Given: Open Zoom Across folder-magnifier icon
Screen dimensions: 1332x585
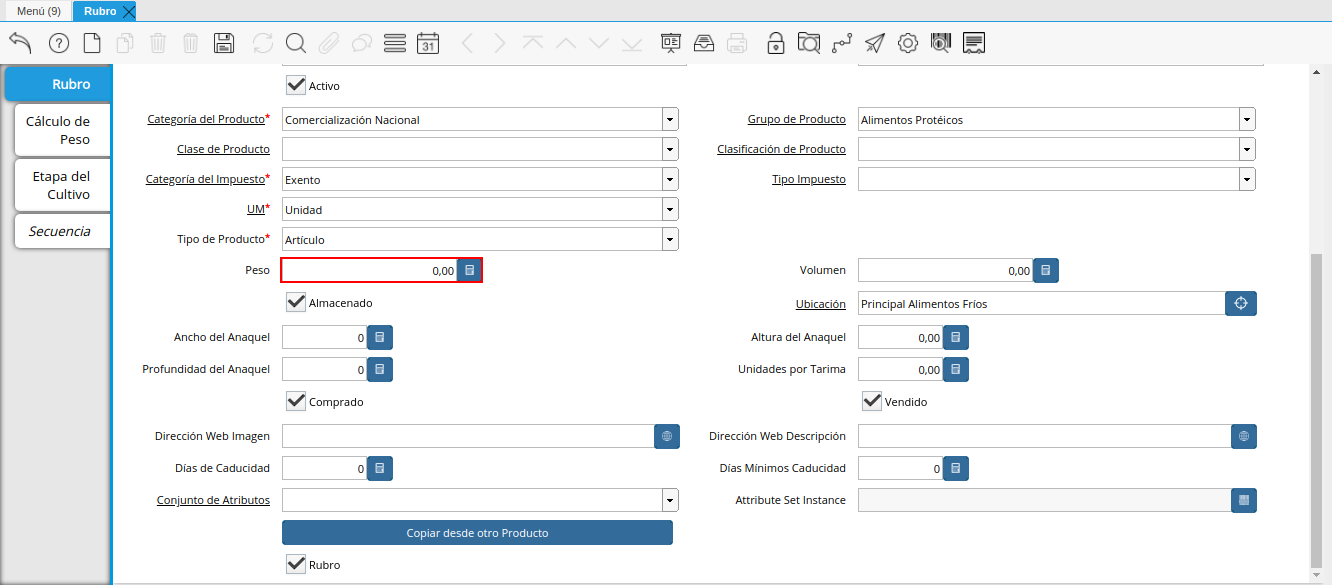Looking at the screenshot, I should [x=809, y=43].
